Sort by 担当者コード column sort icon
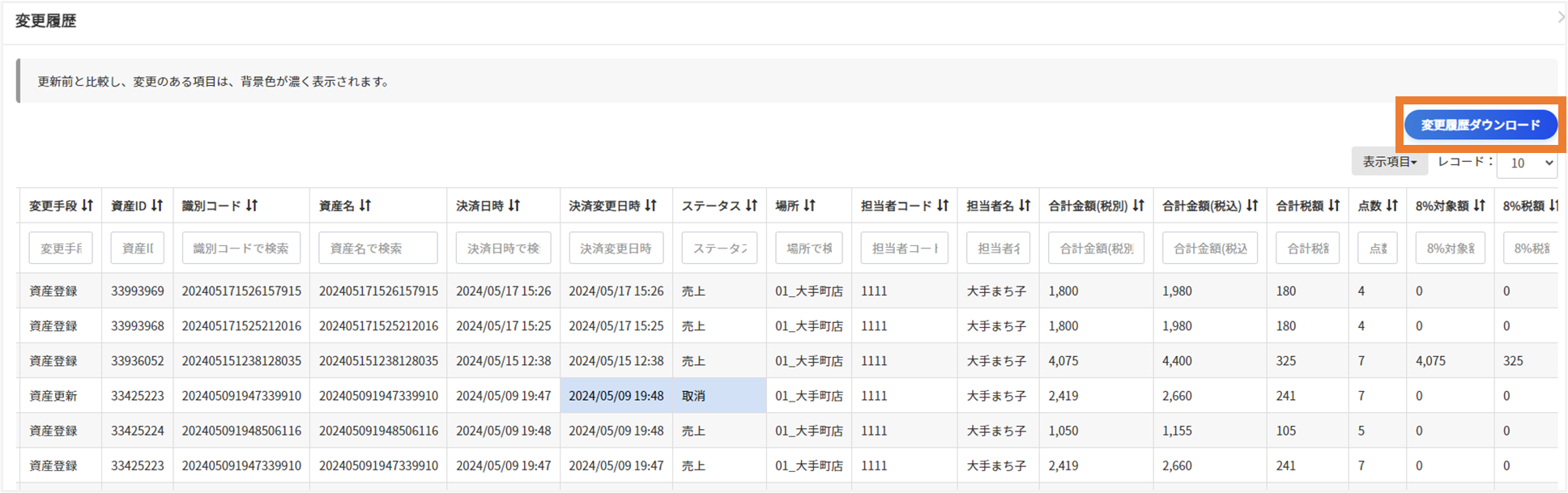 pos(943,206)
